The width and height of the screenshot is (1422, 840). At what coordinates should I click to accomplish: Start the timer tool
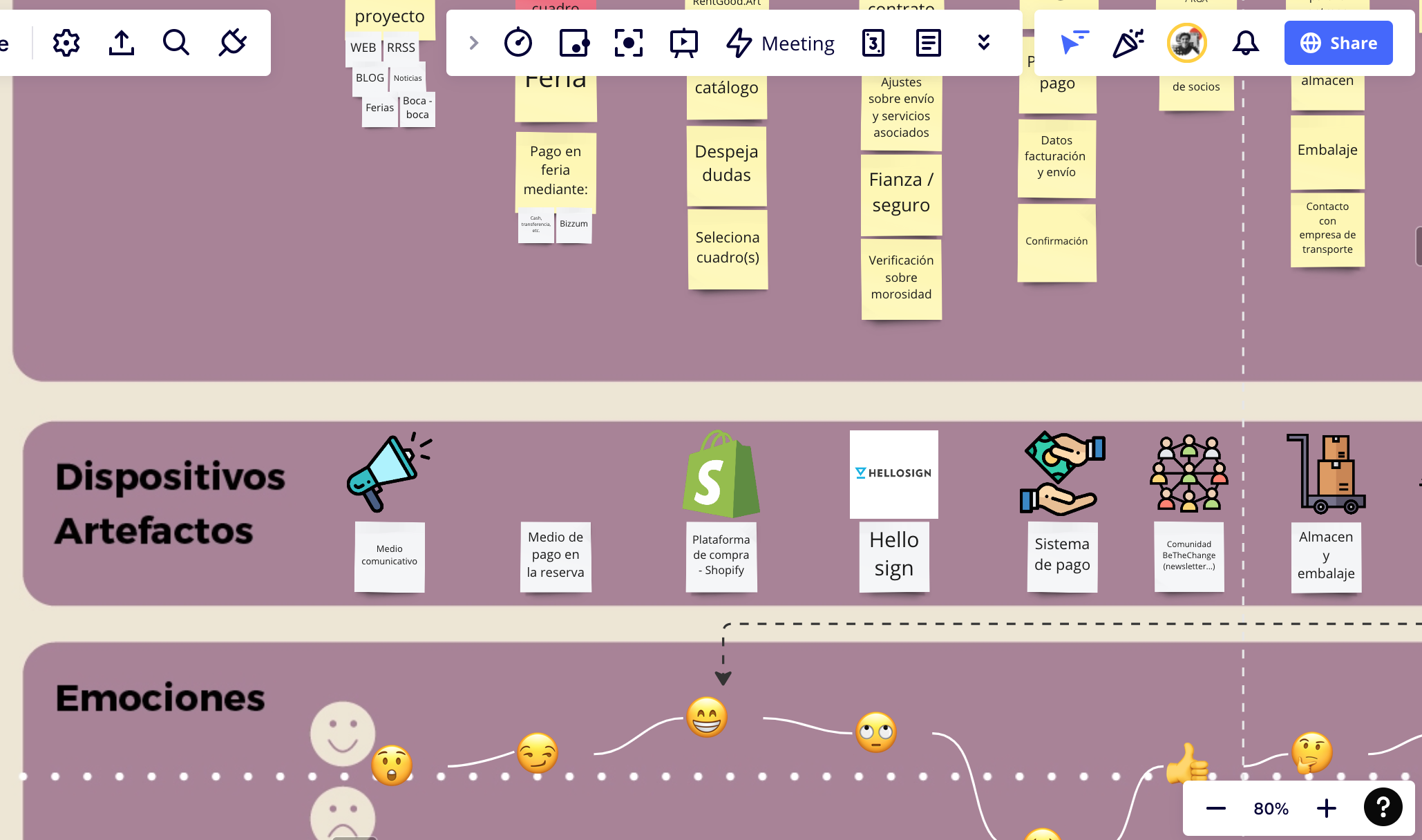(518, 43)
